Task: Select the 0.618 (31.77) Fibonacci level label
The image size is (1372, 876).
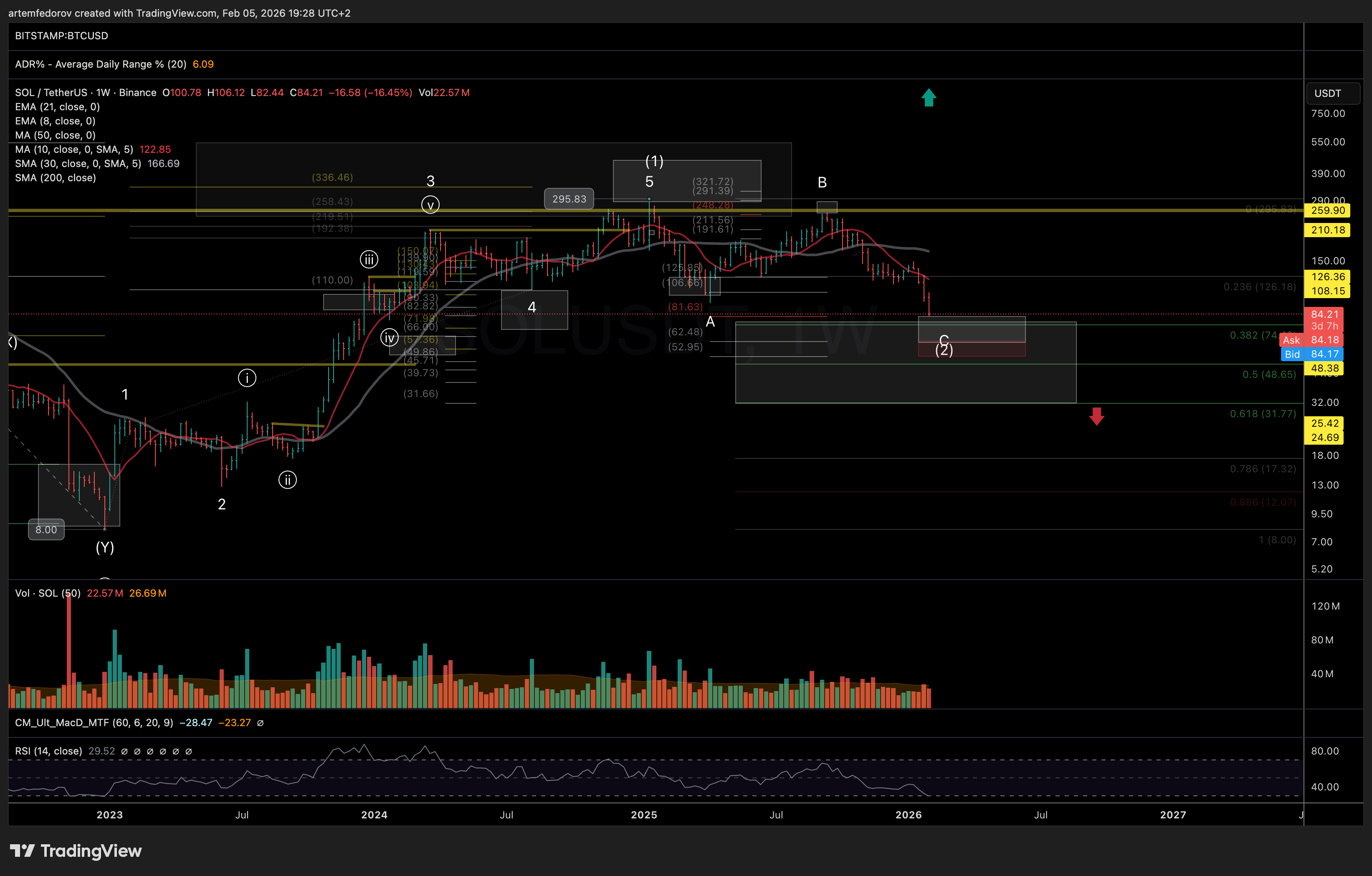Action: (x=1263, y=414)
